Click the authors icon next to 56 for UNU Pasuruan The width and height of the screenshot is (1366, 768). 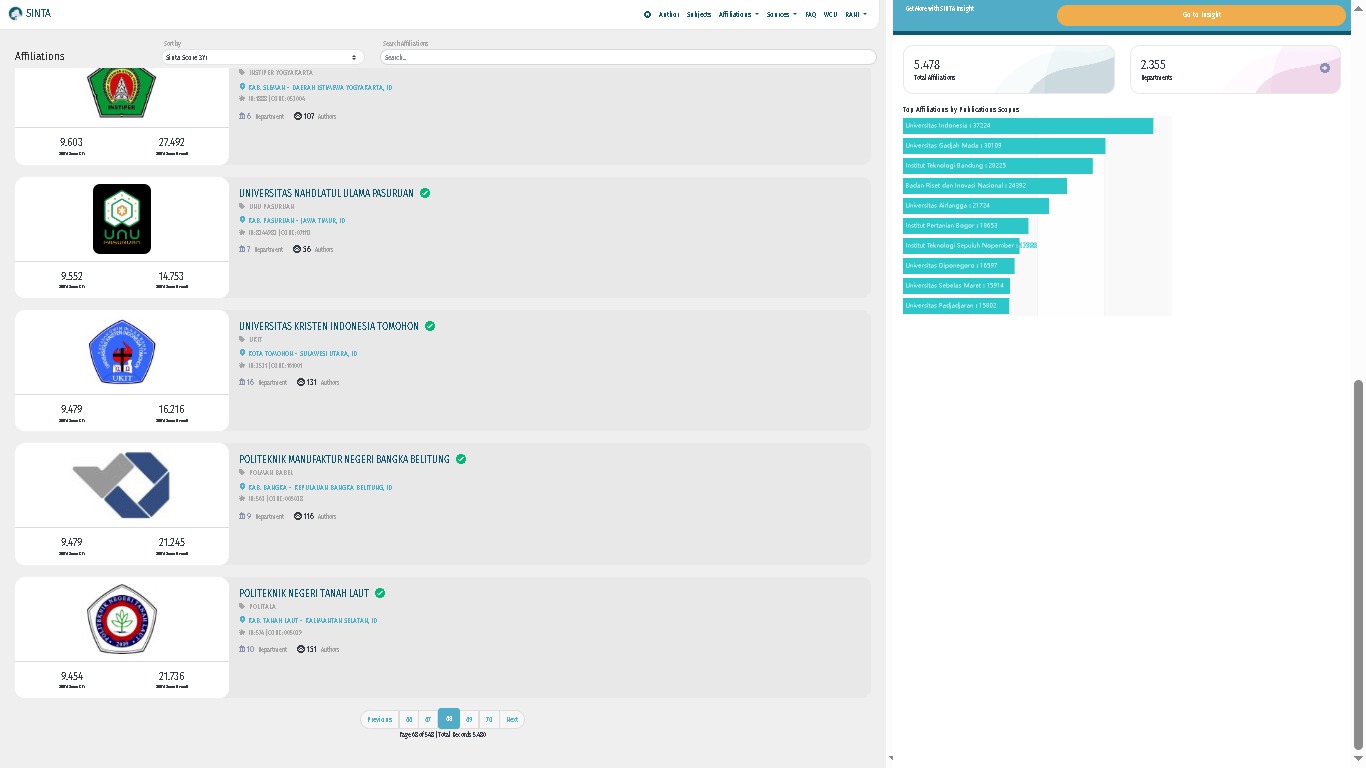[297, 249]
